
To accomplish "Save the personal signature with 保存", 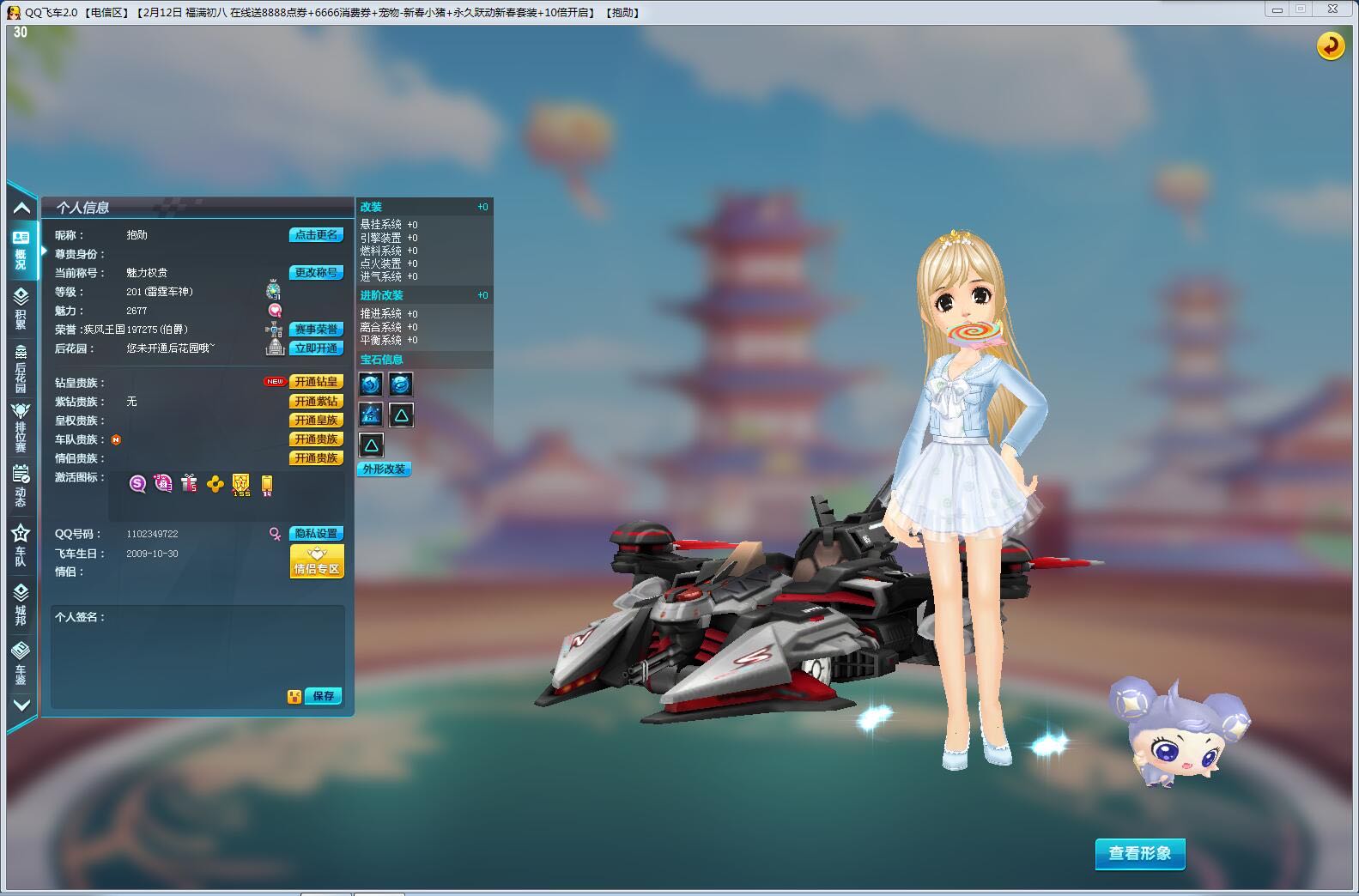I will click(324, 696).
